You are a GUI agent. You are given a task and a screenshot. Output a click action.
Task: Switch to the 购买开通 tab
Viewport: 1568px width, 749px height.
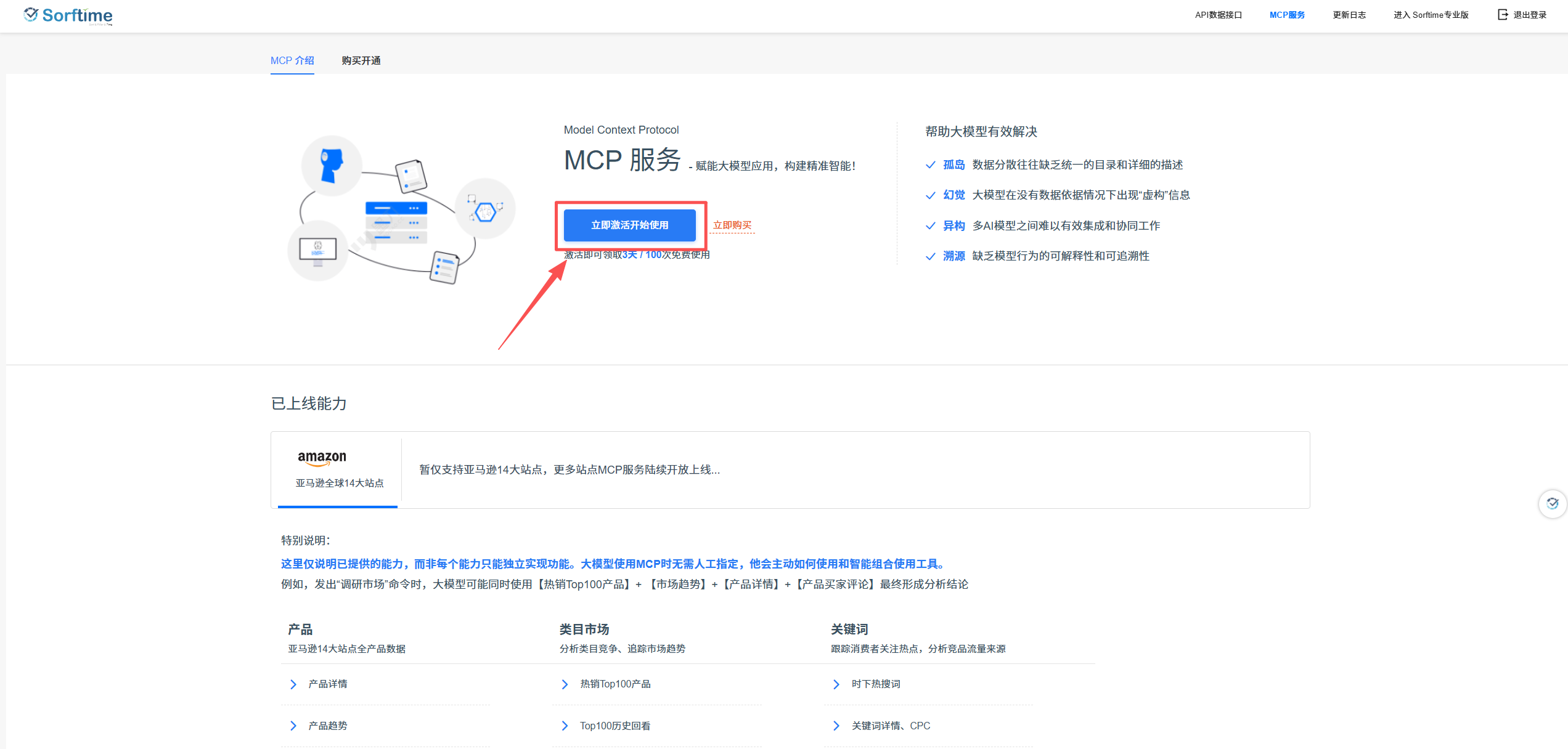[361, 60]
